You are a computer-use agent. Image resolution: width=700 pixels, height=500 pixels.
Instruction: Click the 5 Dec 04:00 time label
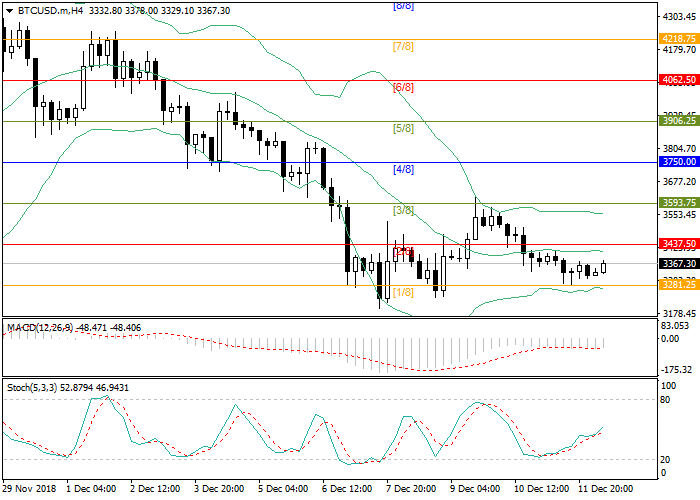pos(283,488)
